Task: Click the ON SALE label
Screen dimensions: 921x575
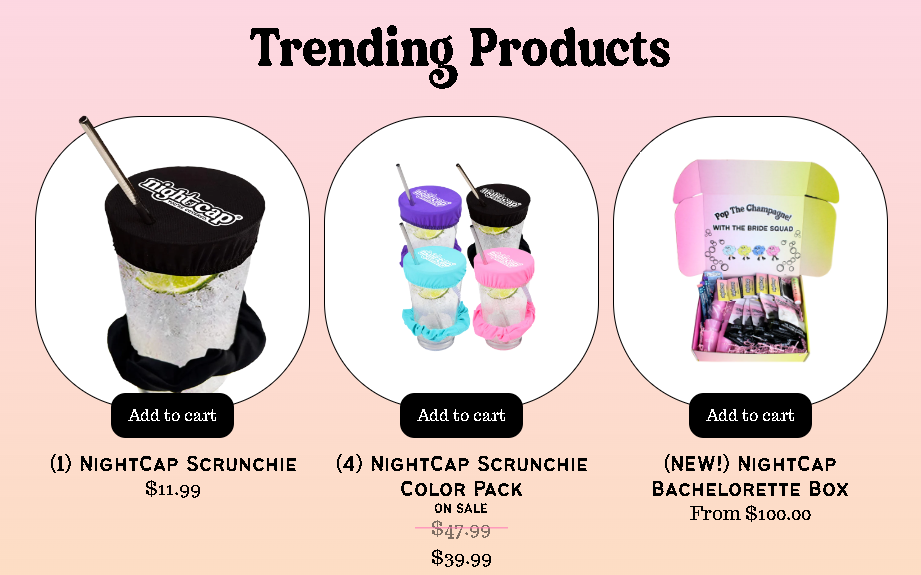Action: pyautogui.click(x=461, y=509)
